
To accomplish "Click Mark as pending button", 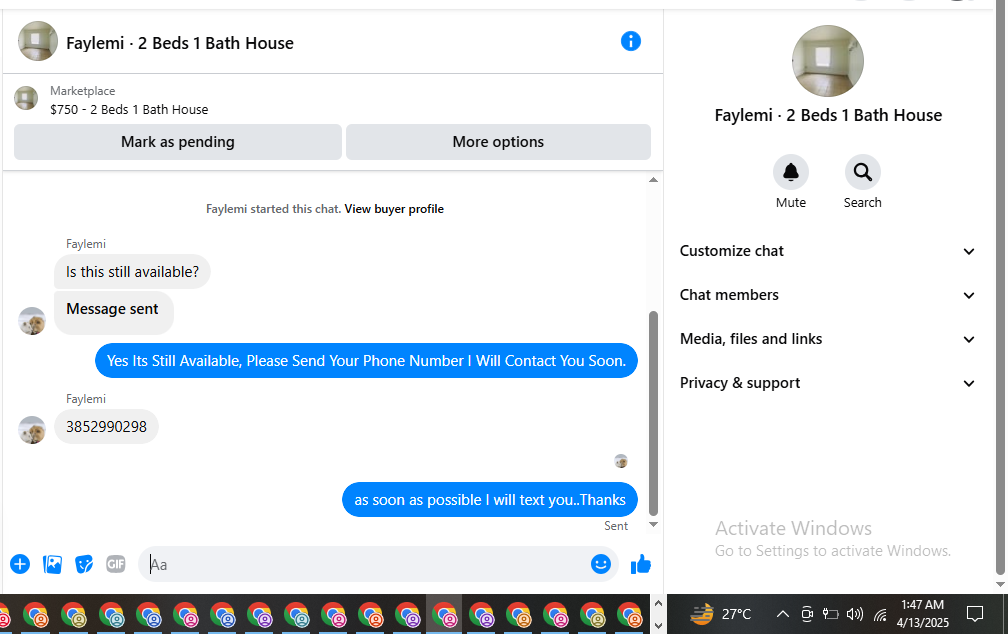I will [x=178, y=141].
